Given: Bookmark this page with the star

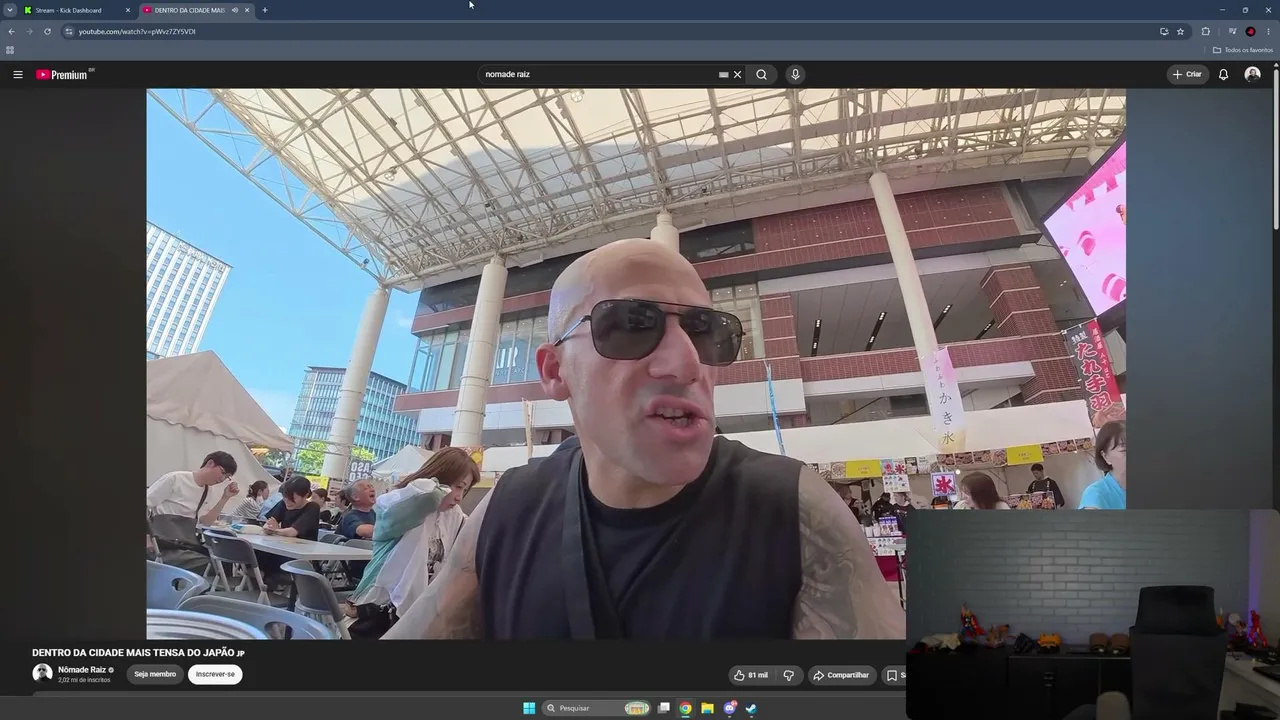Looking at the screenshot, I should (1180, 31).
